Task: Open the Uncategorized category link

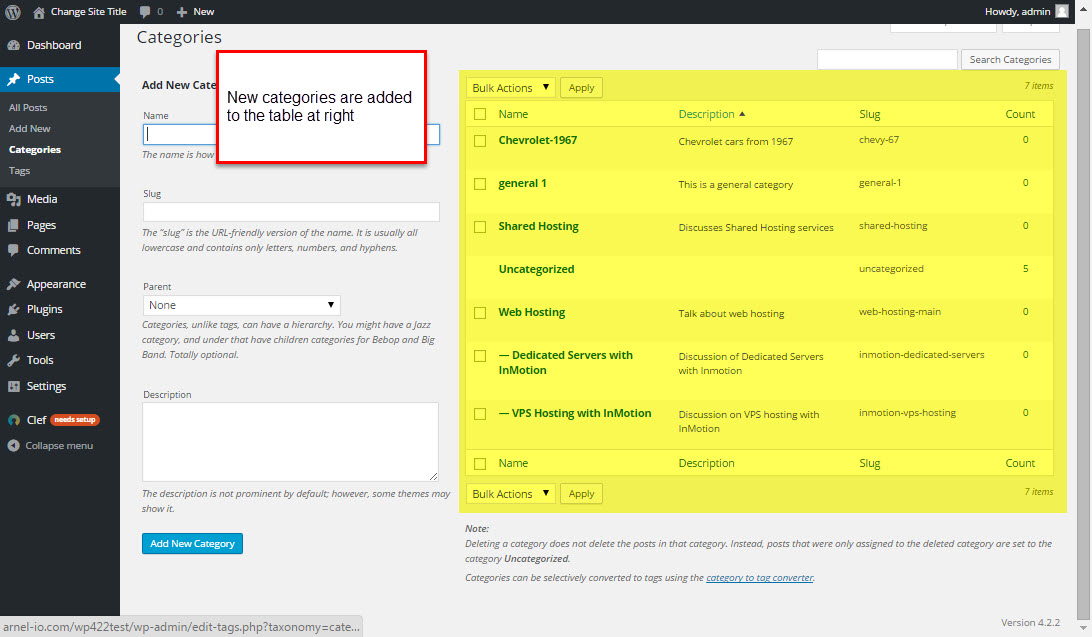Action: (536, 269)
